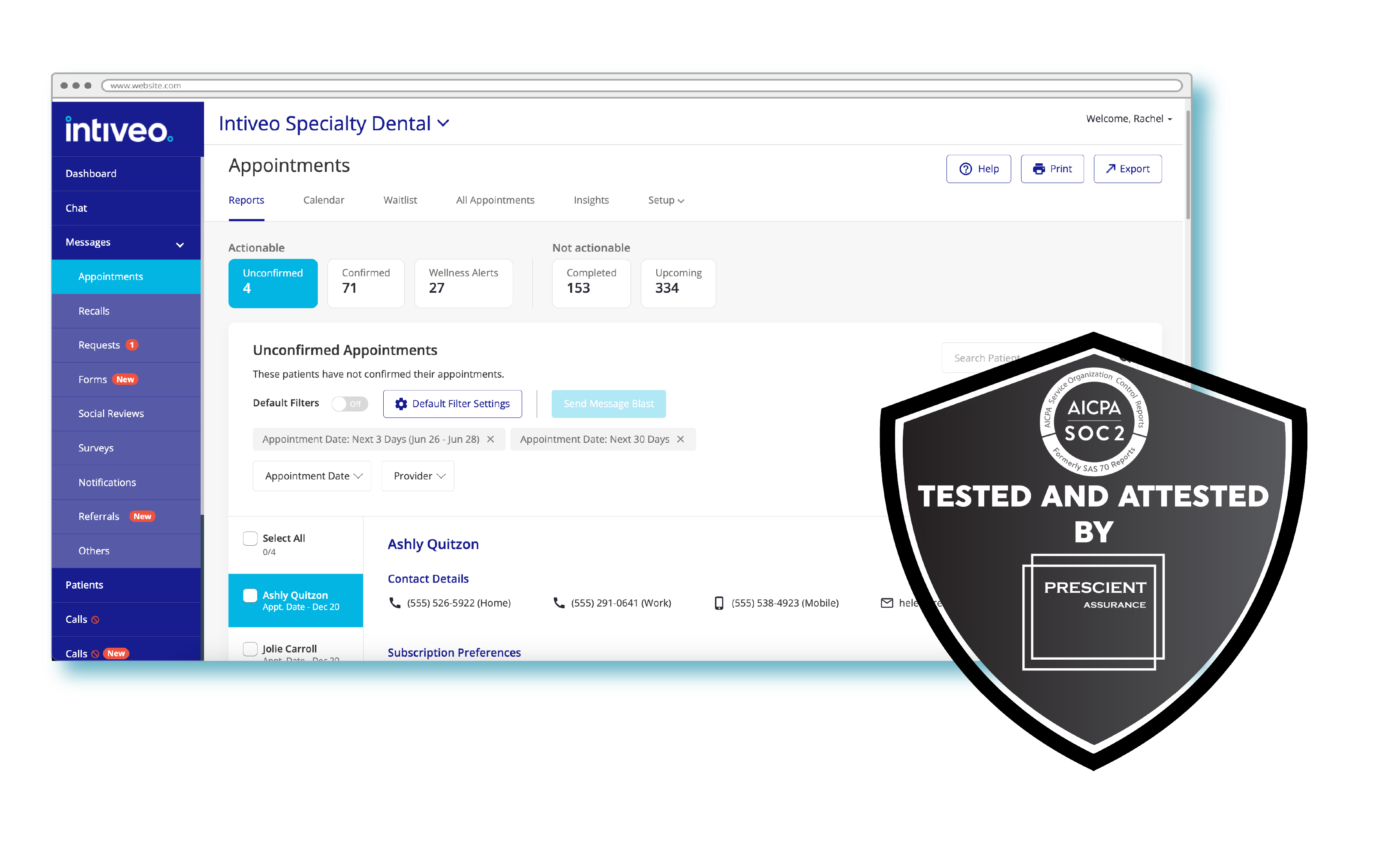Check the Jolie Carroll checkbox

[250, 649]
